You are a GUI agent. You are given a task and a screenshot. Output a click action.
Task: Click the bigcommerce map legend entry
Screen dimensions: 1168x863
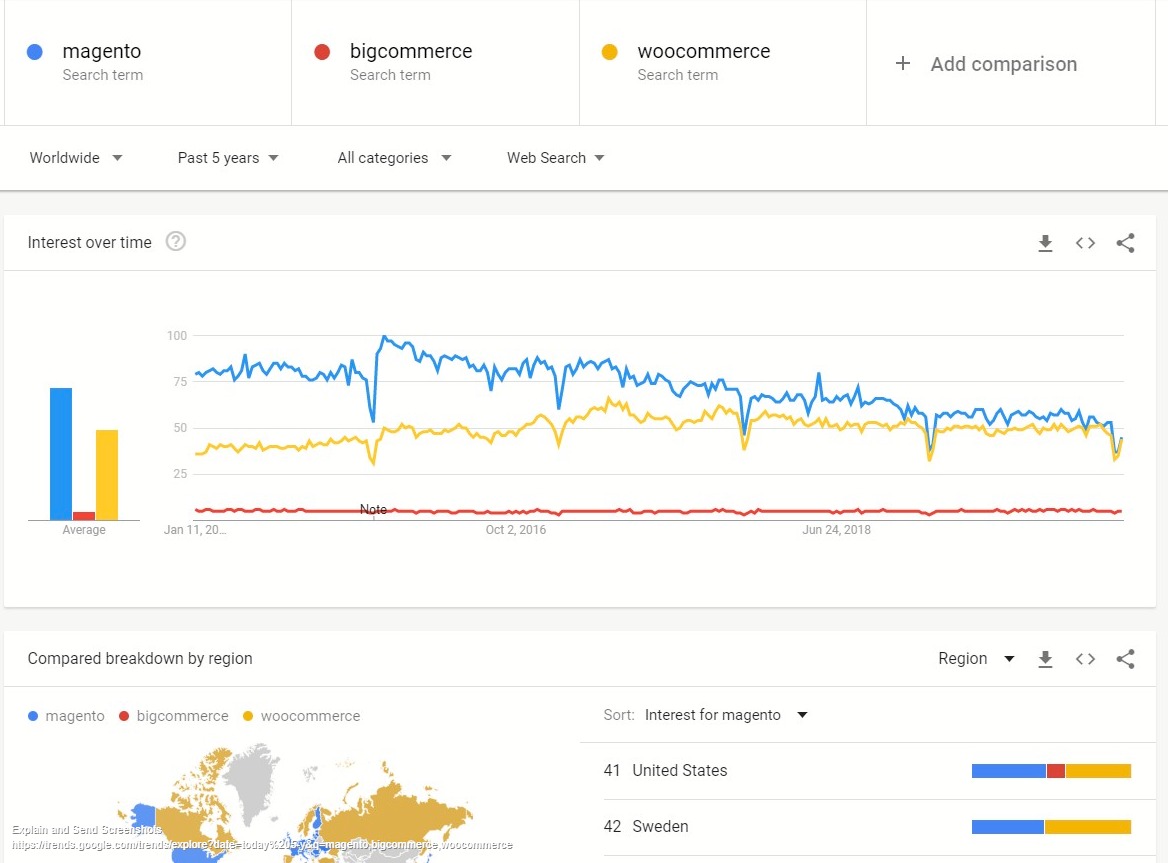click(174, 716)
